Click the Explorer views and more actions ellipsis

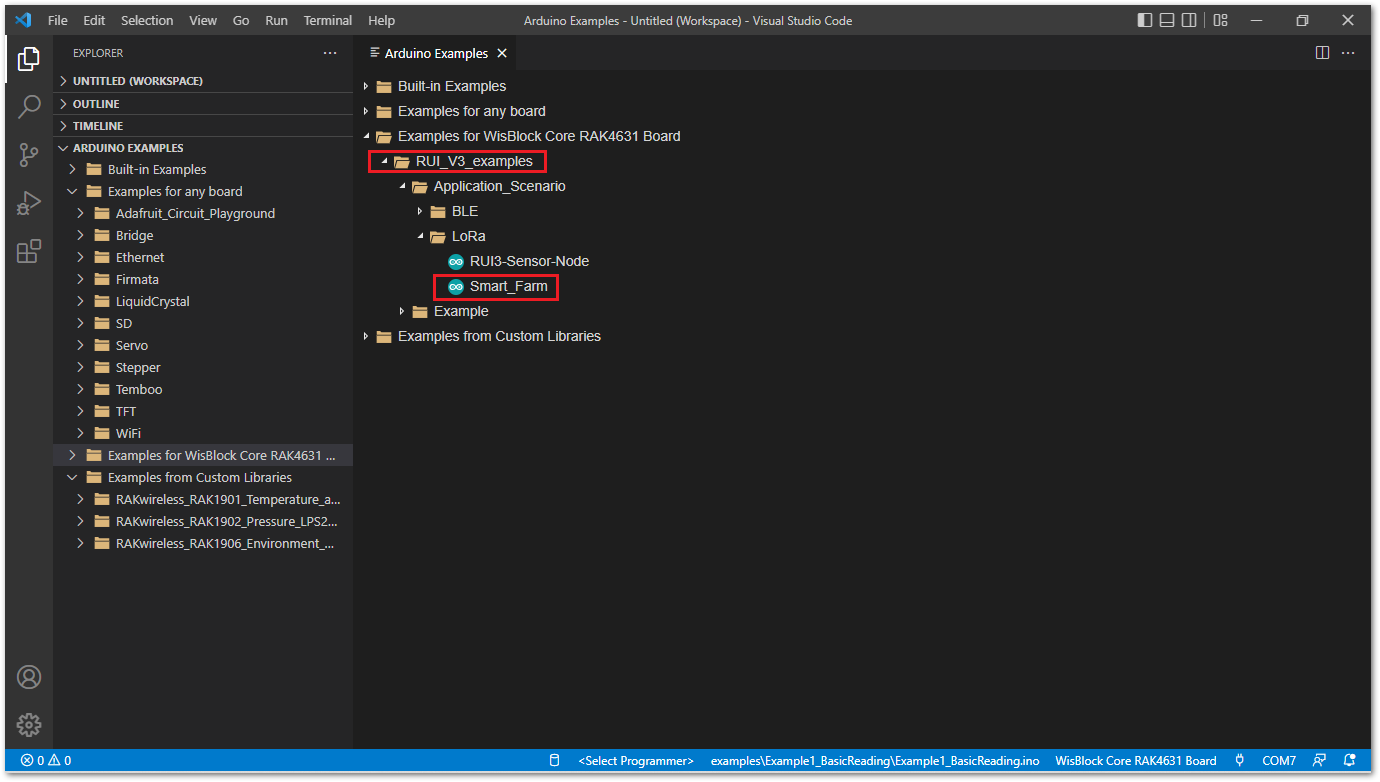click(x=330, y=53)
